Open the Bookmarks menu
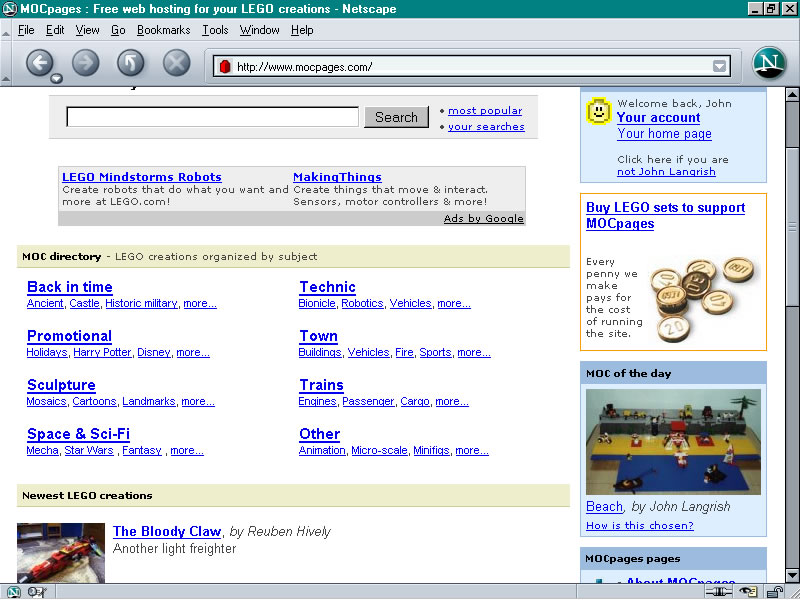Image resolution: width=800 pixels, height=600 pixels. tap(163, 30)
